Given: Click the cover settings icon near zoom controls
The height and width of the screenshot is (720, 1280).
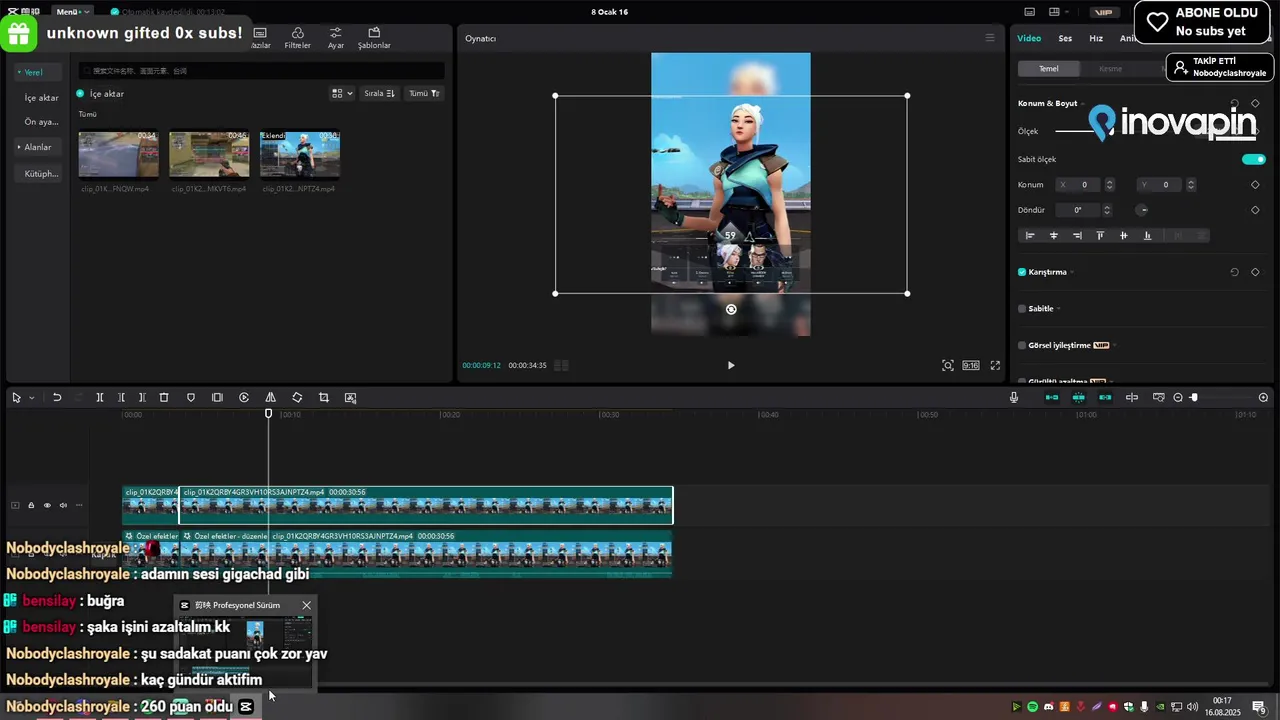Looking at the screenshot, I should (1159, 398).
